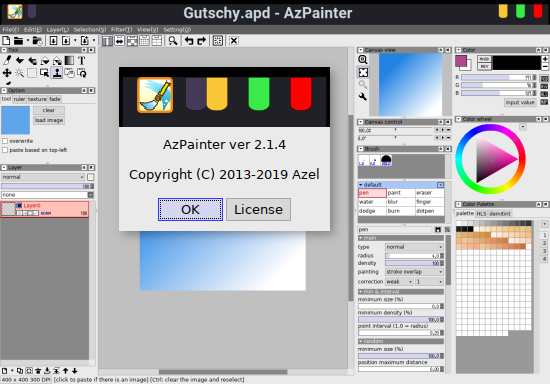This screenshot has width=550, height=384.
Task: Click the 'load image' button
Action: [x=49, y=120]
